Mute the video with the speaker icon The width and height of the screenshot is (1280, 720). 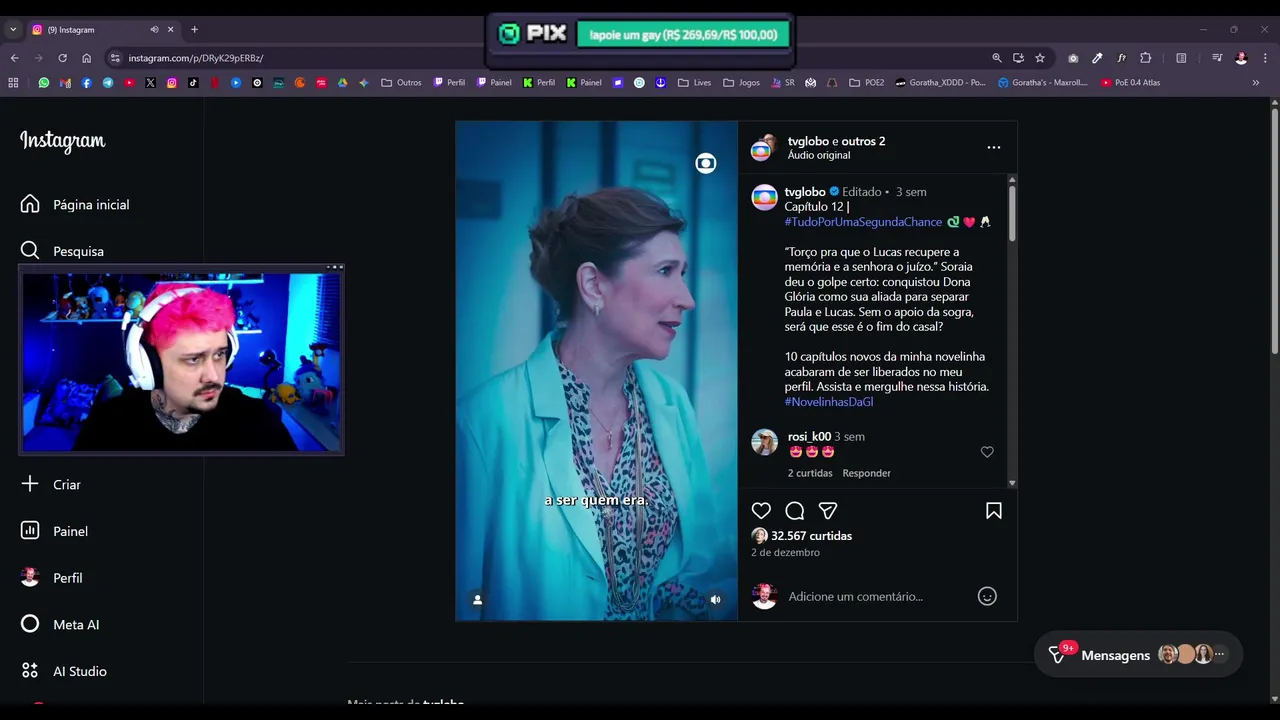[715, 600]
